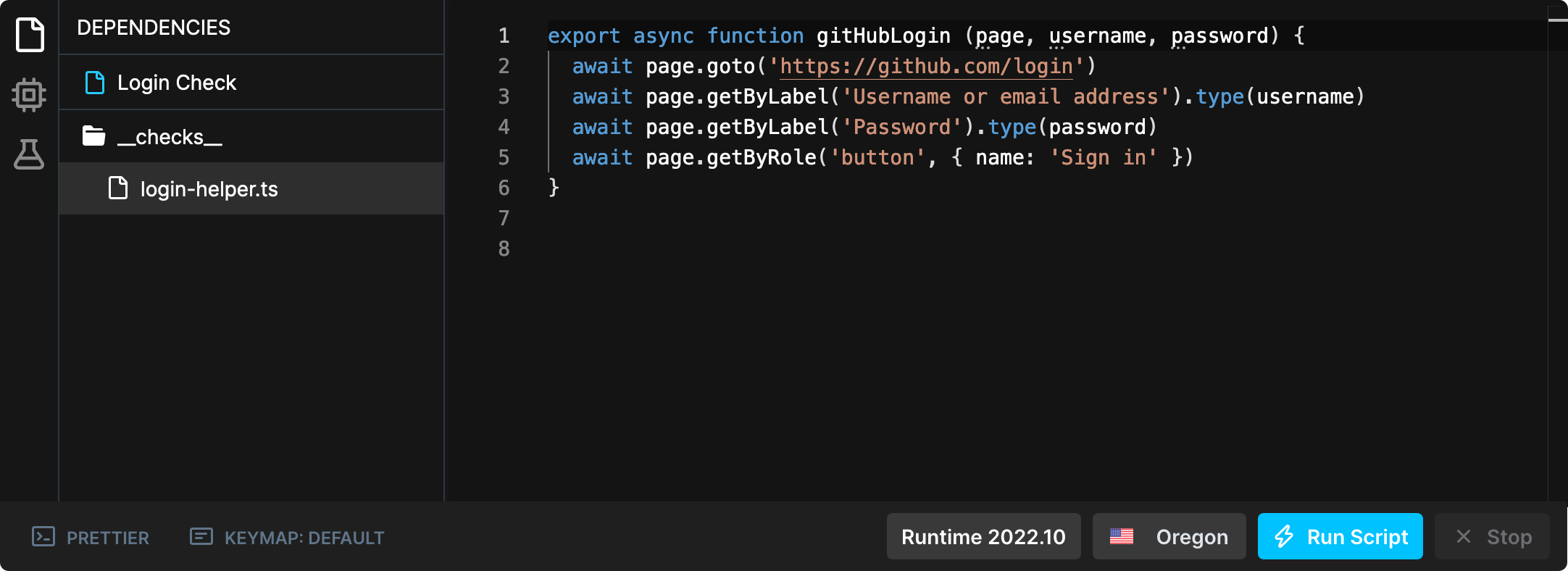Click the Login Check file icon
Image resolution: width=1568 pixels, height=571 pixels.
95,83
